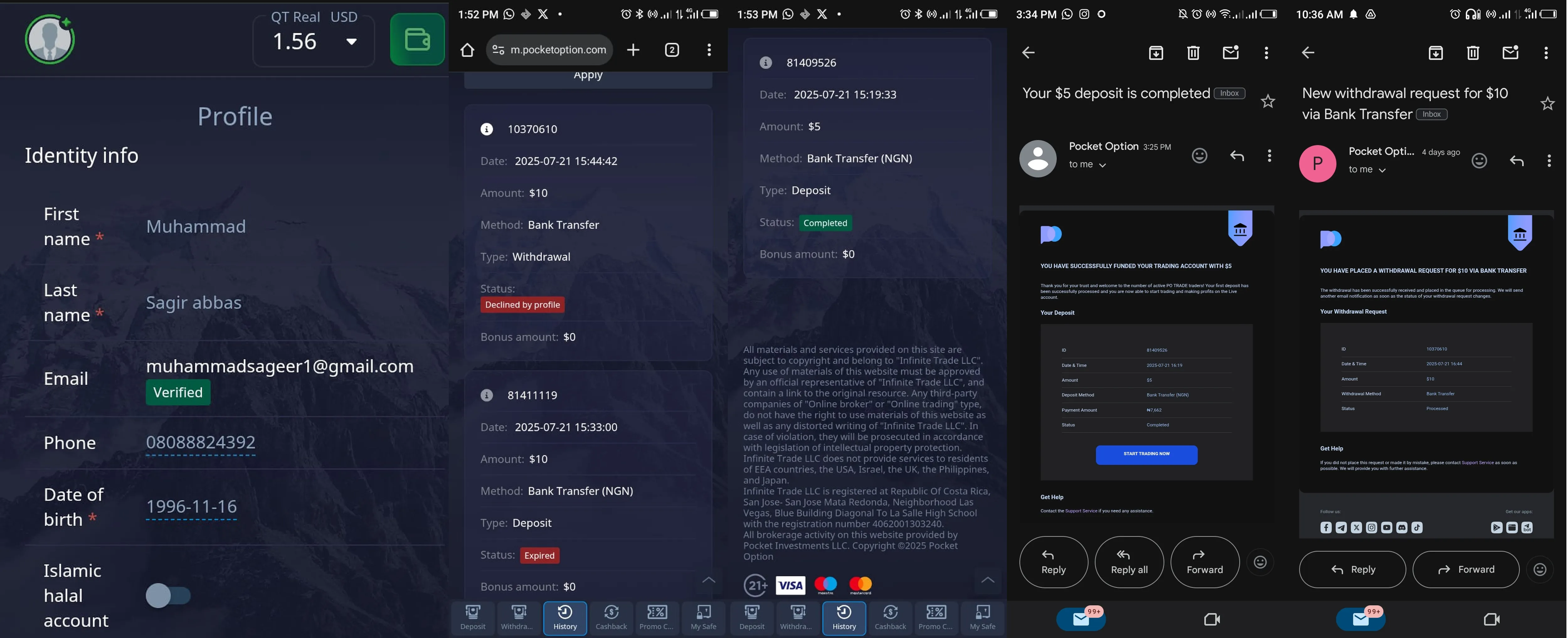This screenshot has height=638, width=1568.
Task: Click the START TRADING NOW button
Action: pyautogui.click(x=1146, y=455)
